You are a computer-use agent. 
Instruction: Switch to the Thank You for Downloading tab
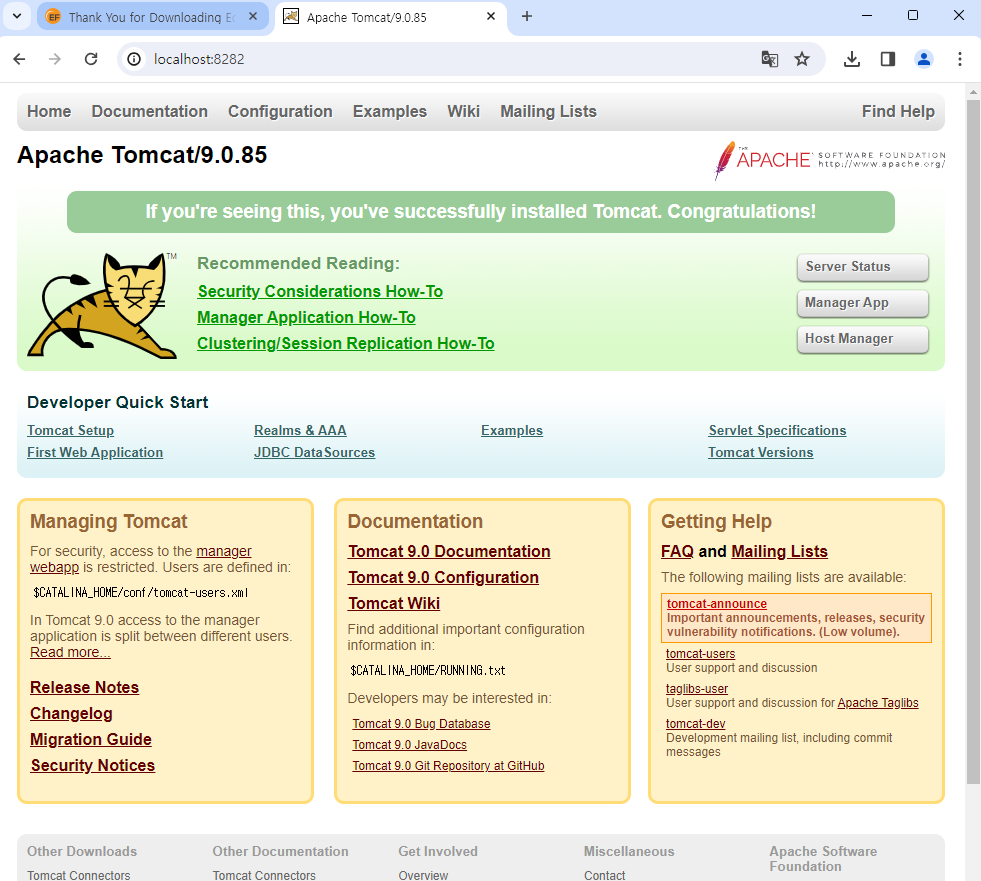point(153,17)
